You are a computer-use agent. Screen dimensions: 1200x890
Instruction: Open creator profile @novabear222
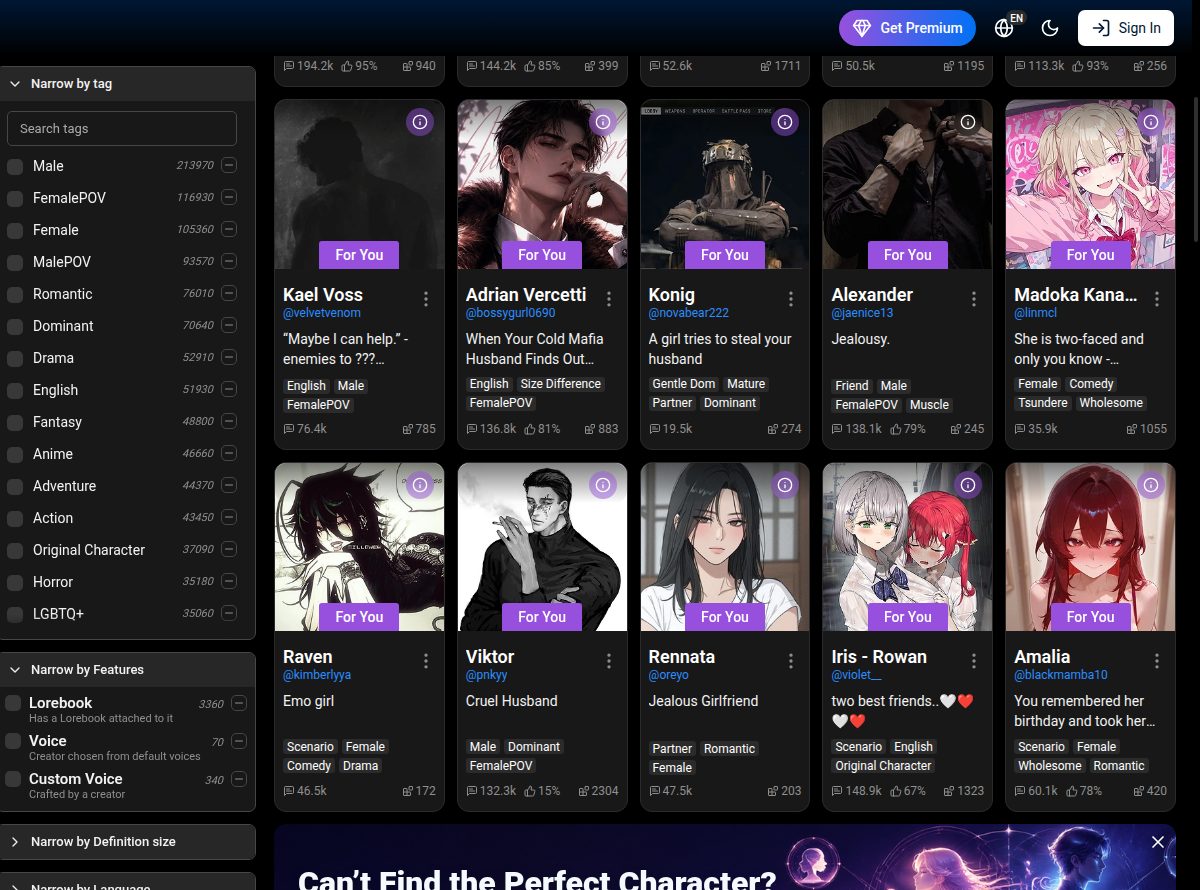coord(689,313)
